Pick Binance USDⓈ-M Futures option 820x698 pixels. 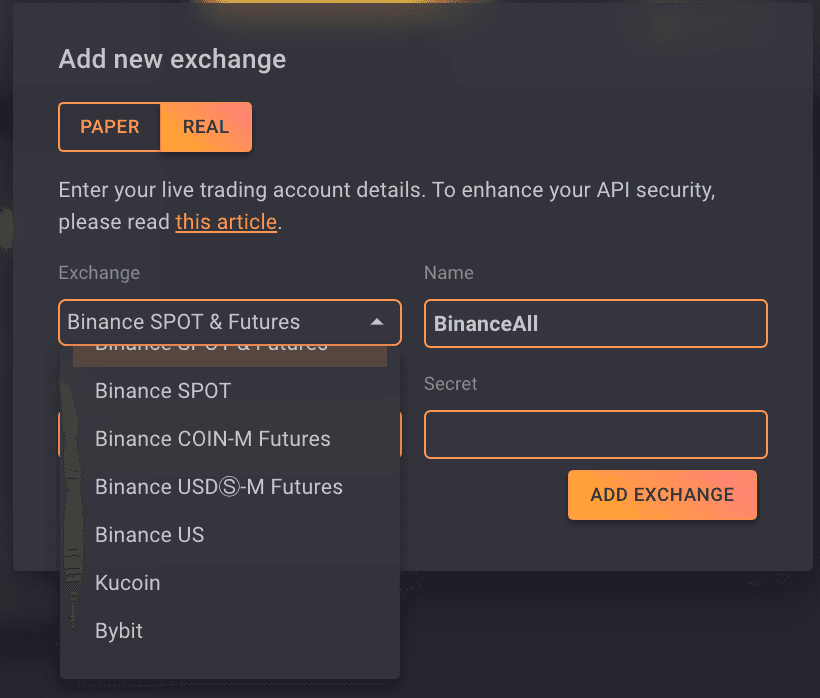pyautogui.click(x=218, y=487)
